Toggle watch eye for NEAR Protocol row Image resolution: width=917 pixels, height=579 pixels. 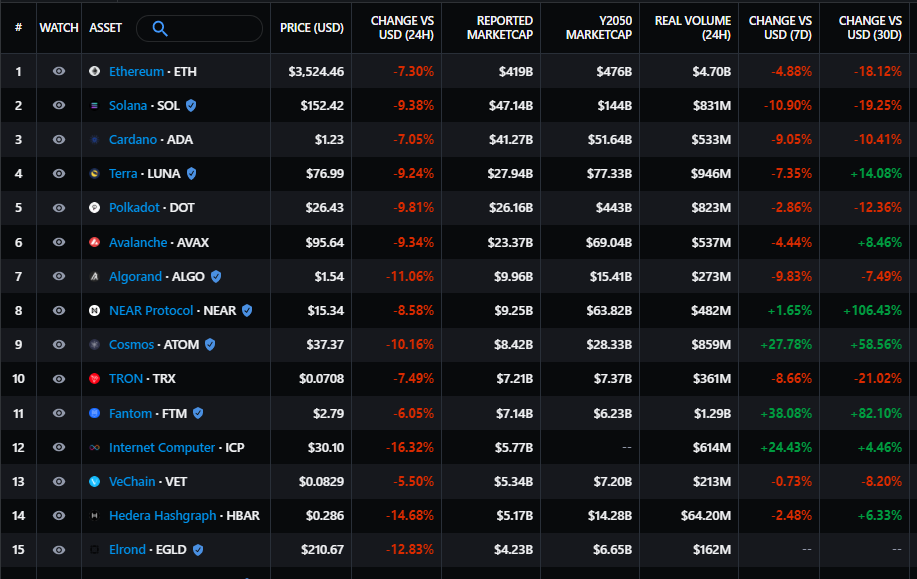(x=58, y=311)
